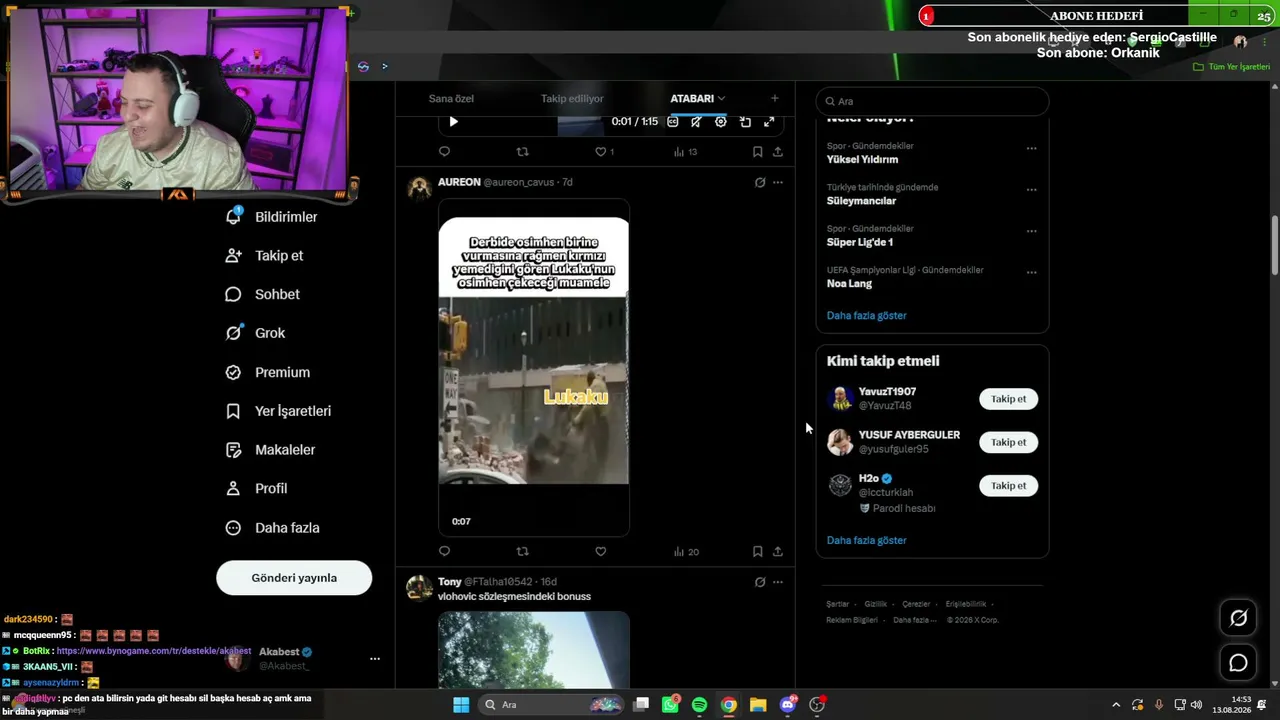
Task: Open options for Yüksel Yıldırım trend
Action: click(x=1031, y=149)
